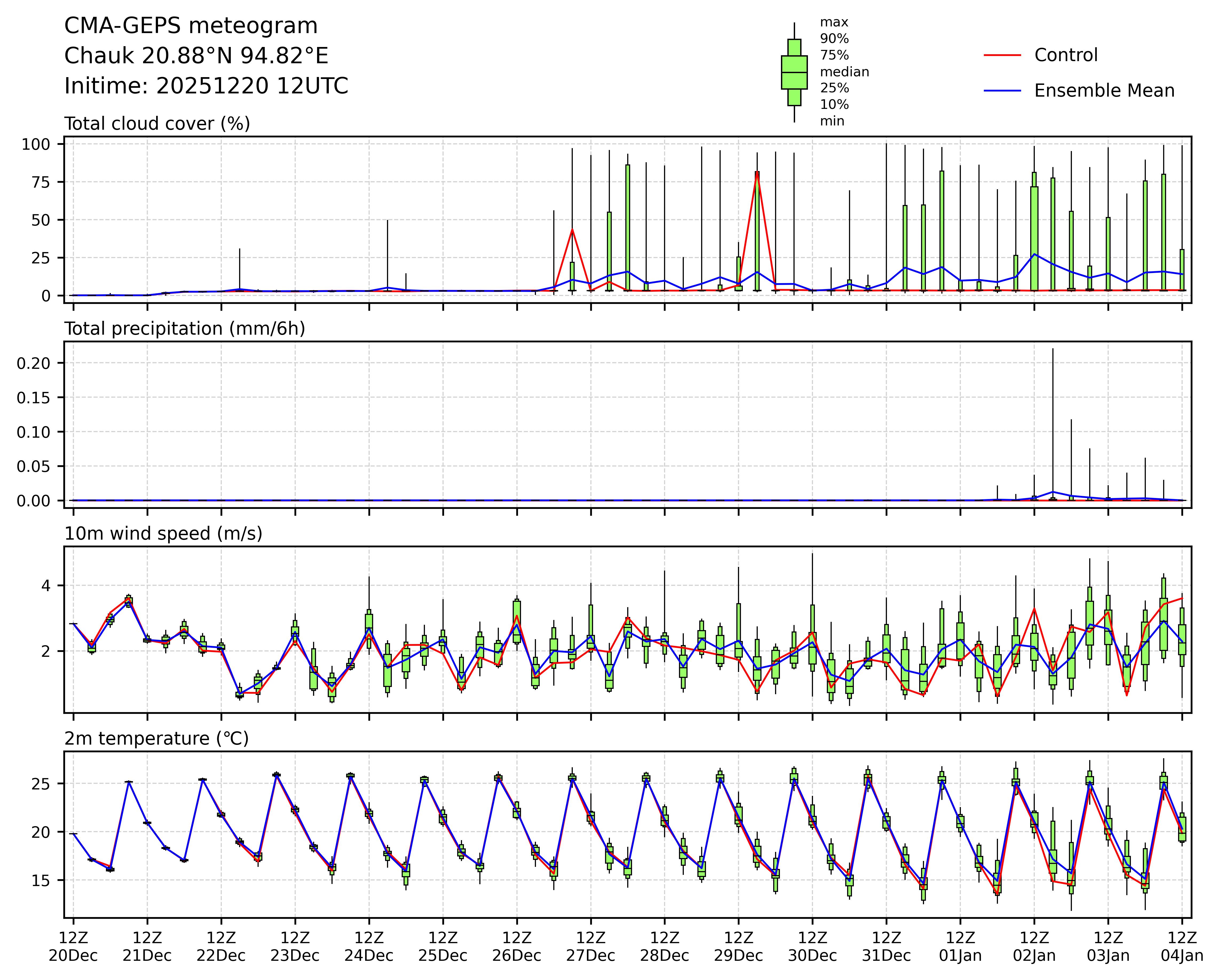Click the 100 tick on cloud cover axis

pos(36,145)
